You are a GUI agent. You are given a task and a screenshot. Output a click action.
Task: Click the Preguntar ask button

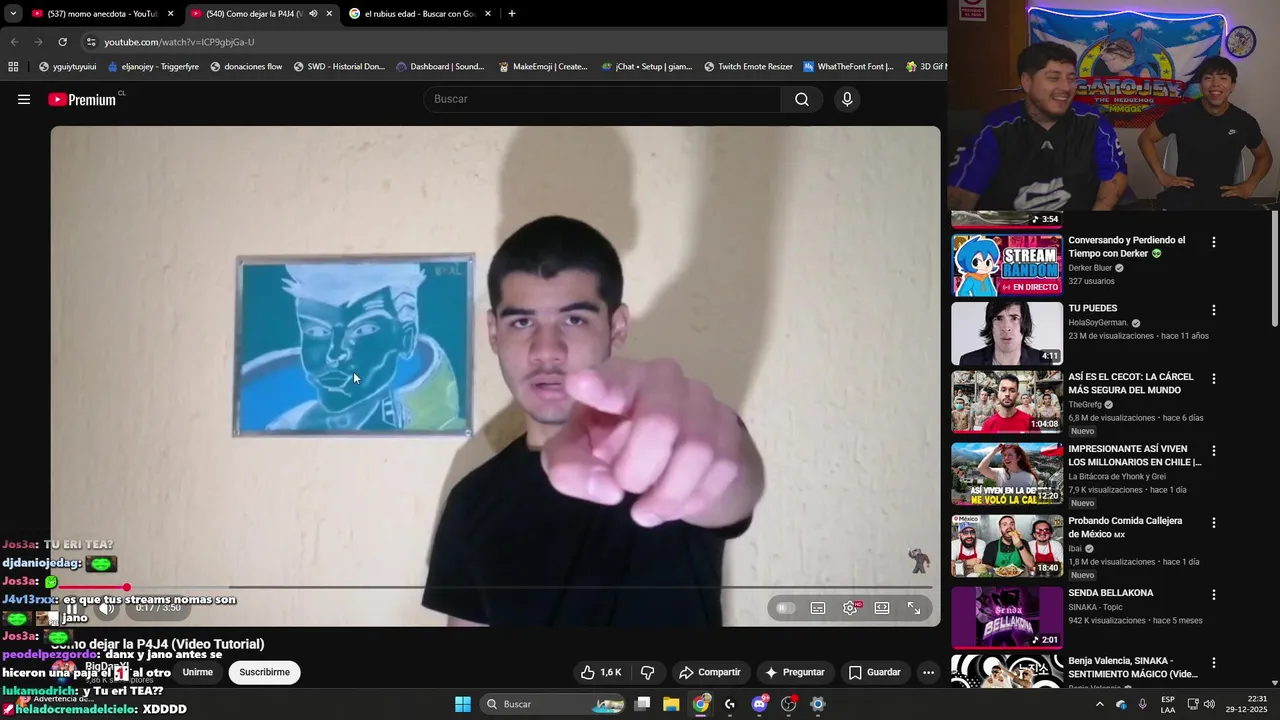pyautogui.click(x=795, y=672)
